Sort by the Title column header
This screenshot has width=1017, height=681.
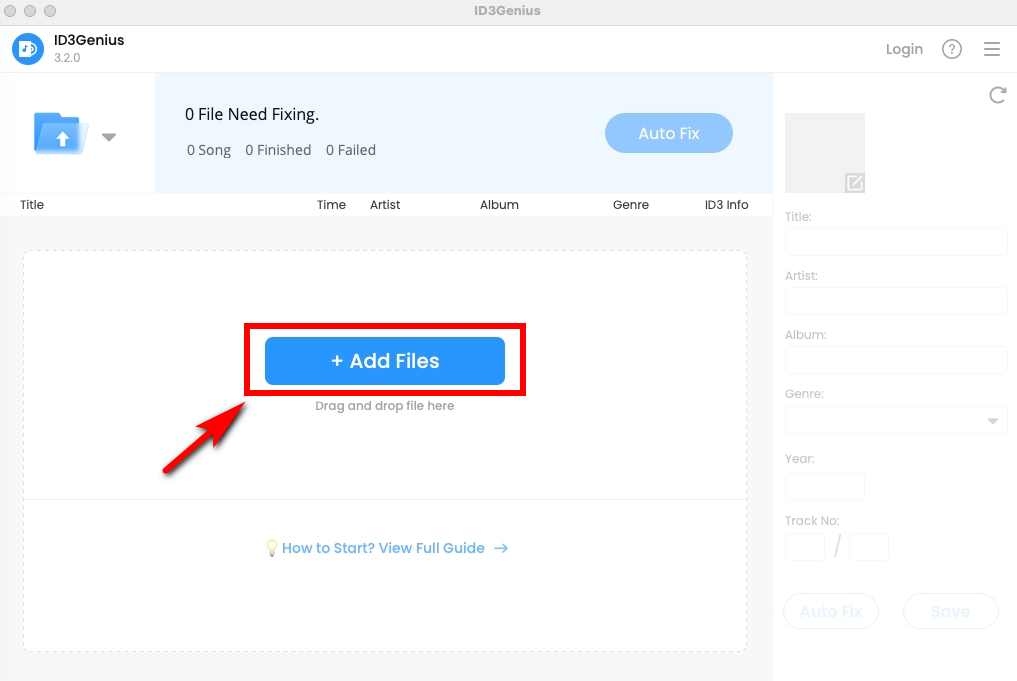pos(32,205)
